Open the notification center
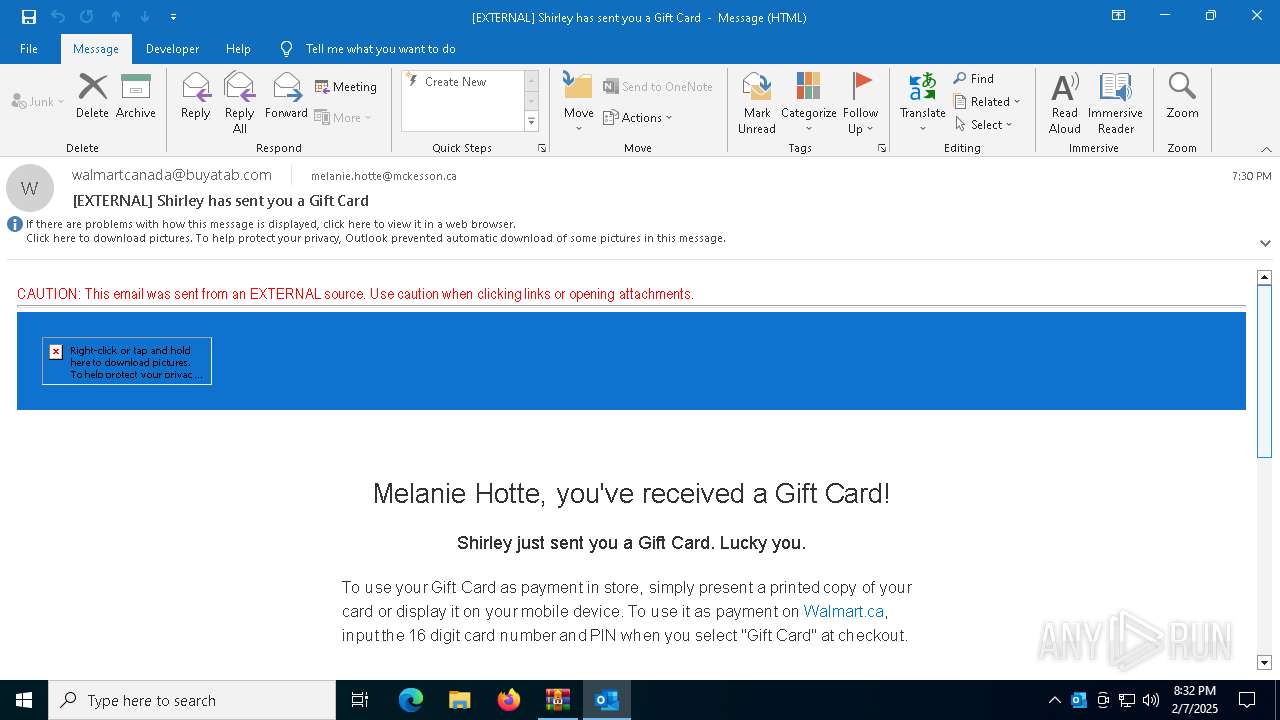The image size is (1280, 720). [1247, 700]
